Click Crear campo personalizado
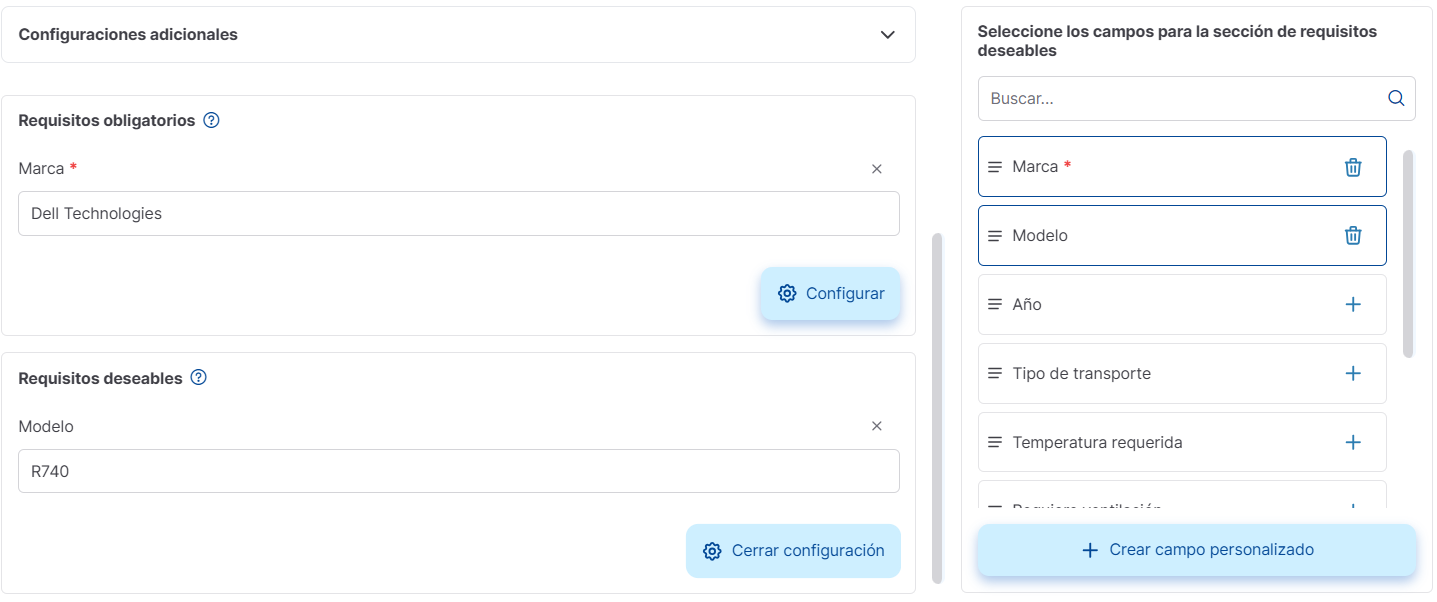The width and height of the screenshot is (1437, 602). tap(1196, 549)
